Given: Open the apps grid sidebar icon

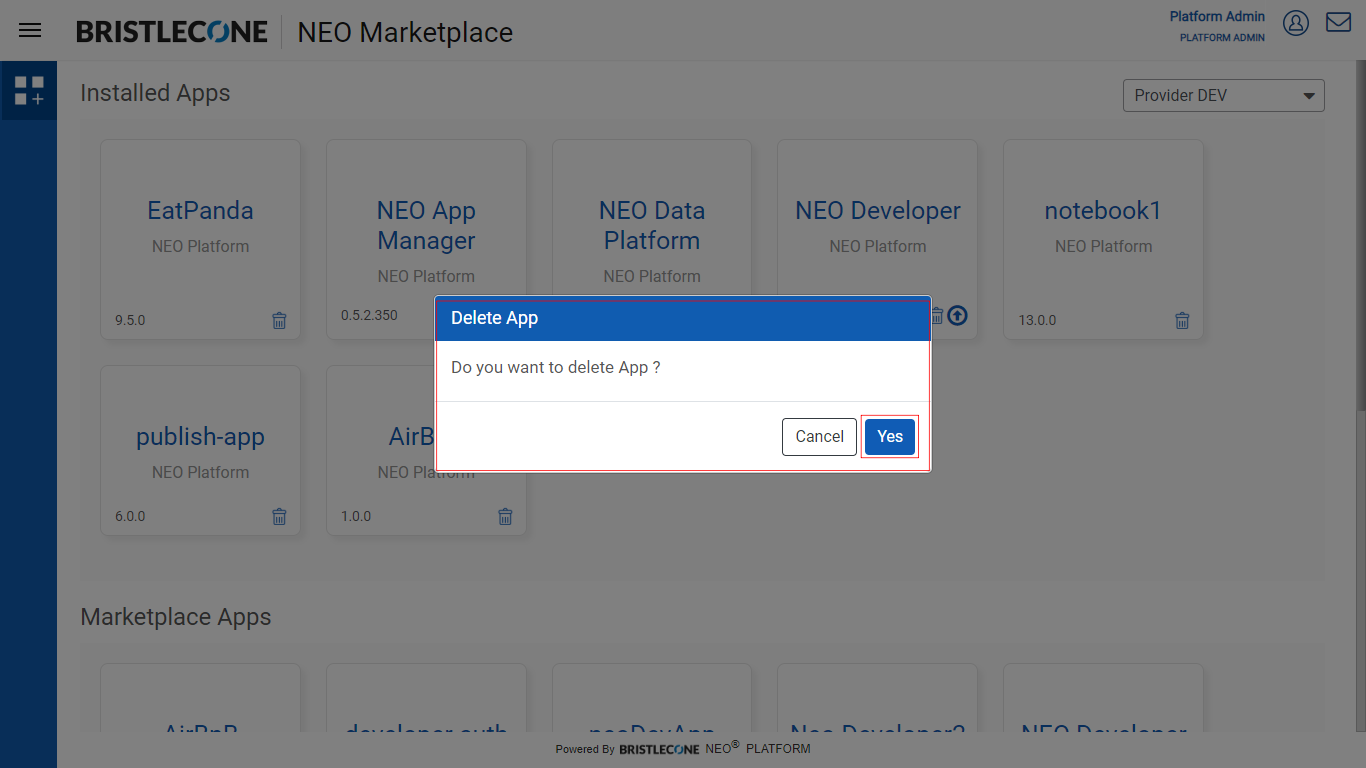Looking at the screenshot, I should pyautogui.click(x=29, y=91).
